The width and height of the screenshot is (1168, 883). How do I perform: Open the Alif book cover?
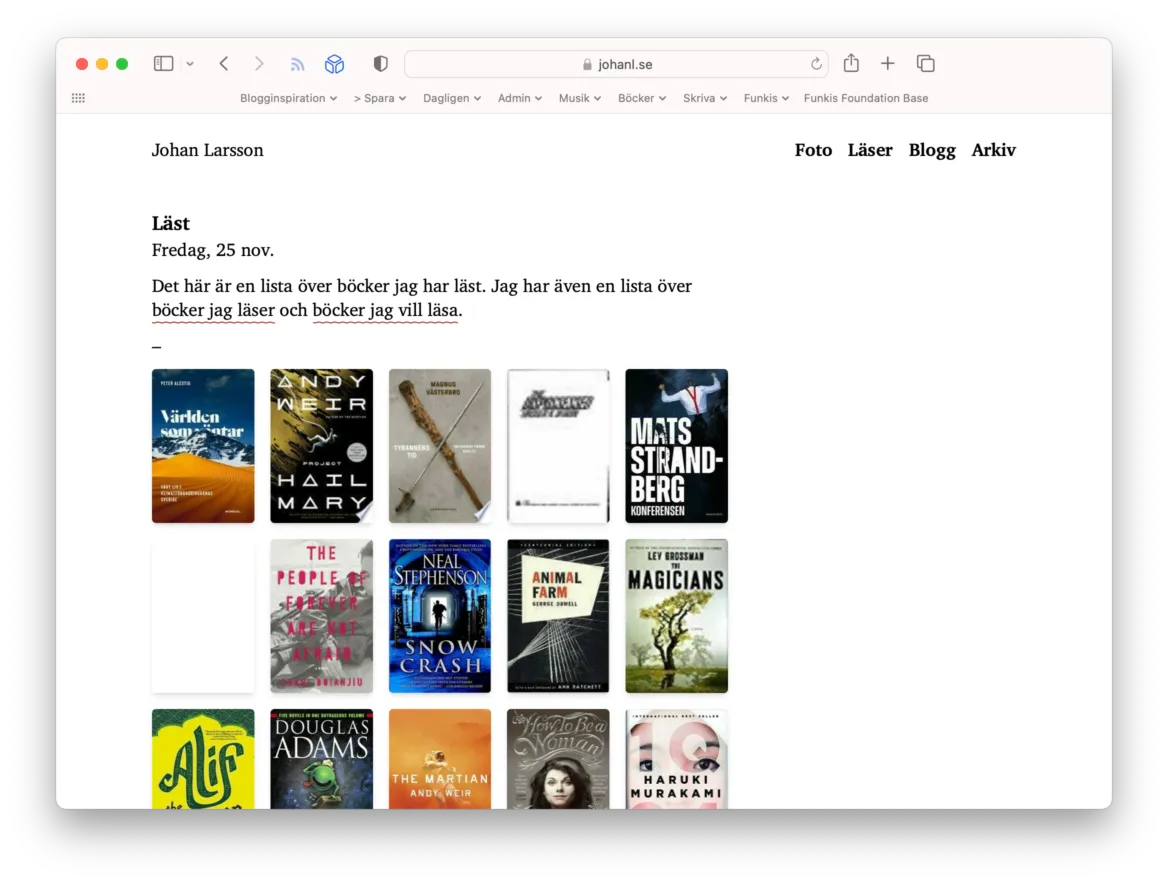[x=203, y=759]
